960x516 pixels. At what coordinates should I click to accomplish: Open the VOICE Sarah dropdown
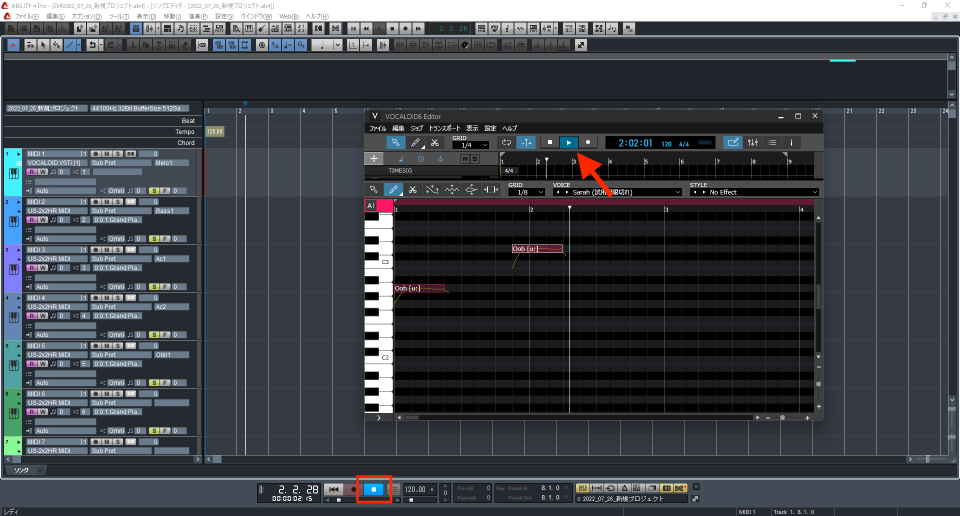click(617, 192)
